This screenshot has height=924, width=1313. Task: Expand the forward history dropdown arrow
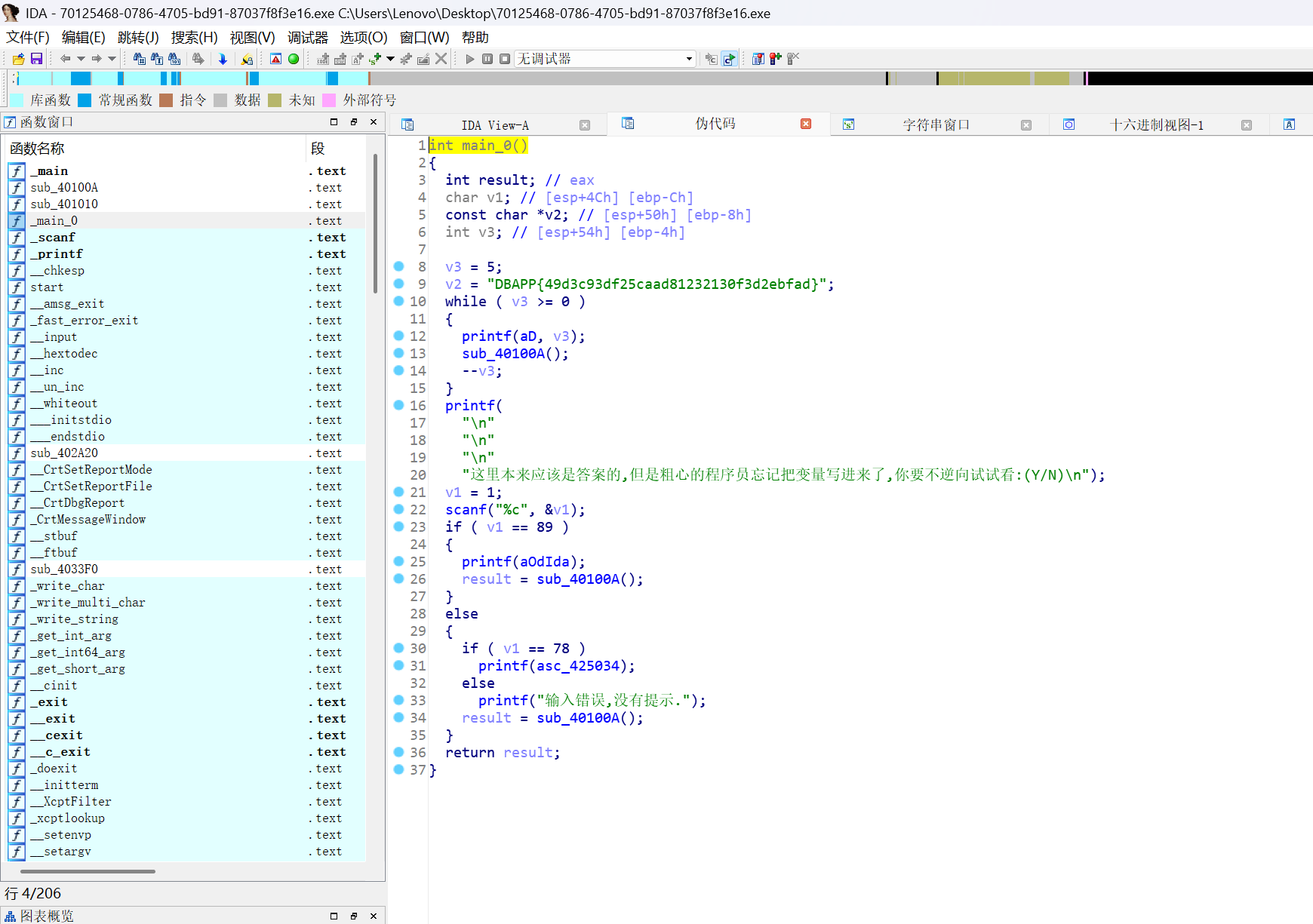click(112, 59)
